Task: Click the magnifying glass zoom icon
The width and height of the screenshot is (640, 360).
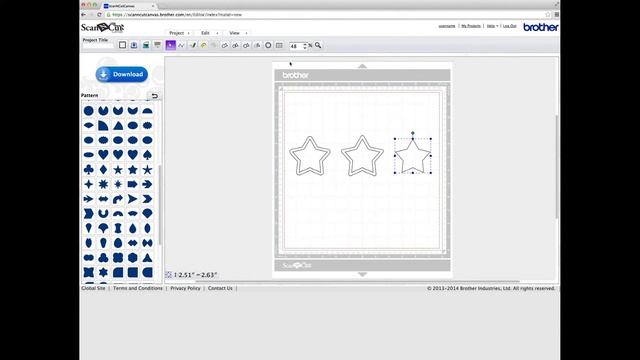Action: coord(318,45)
